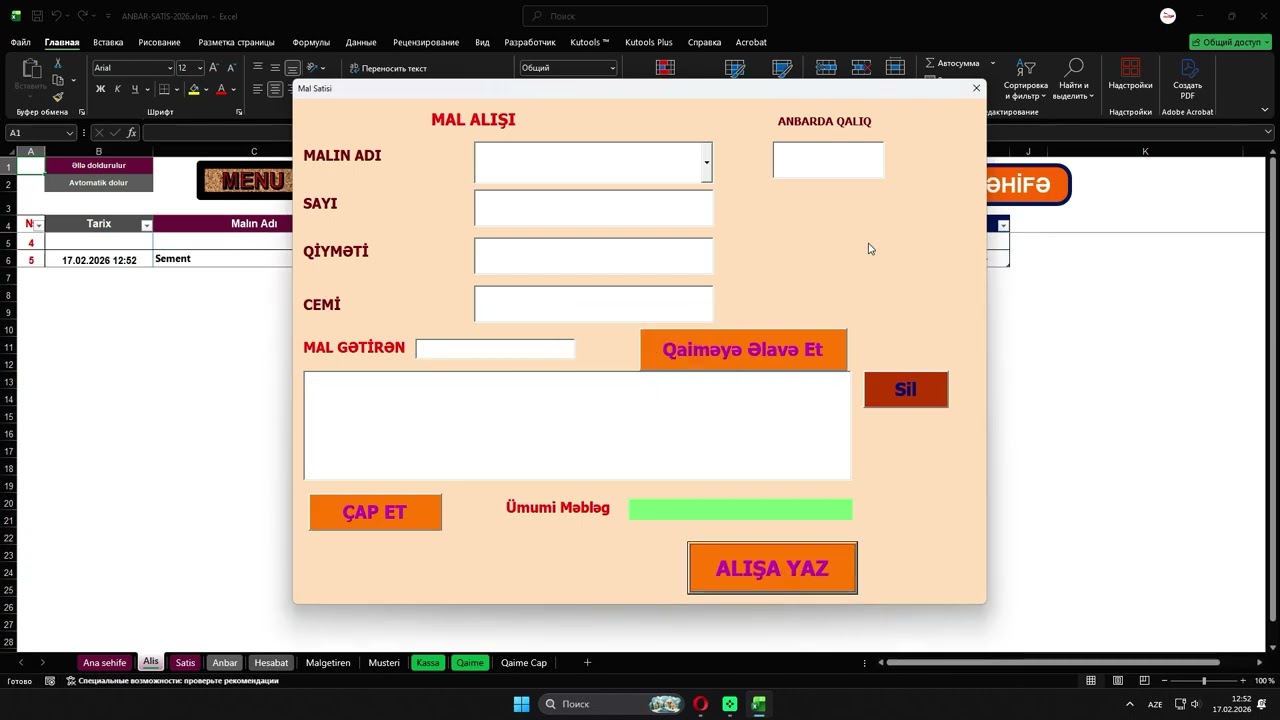Toggle underline (Ч) formatting
Image resolution: width=1280 pixels, height=720 pixels.
click(134, 89)
